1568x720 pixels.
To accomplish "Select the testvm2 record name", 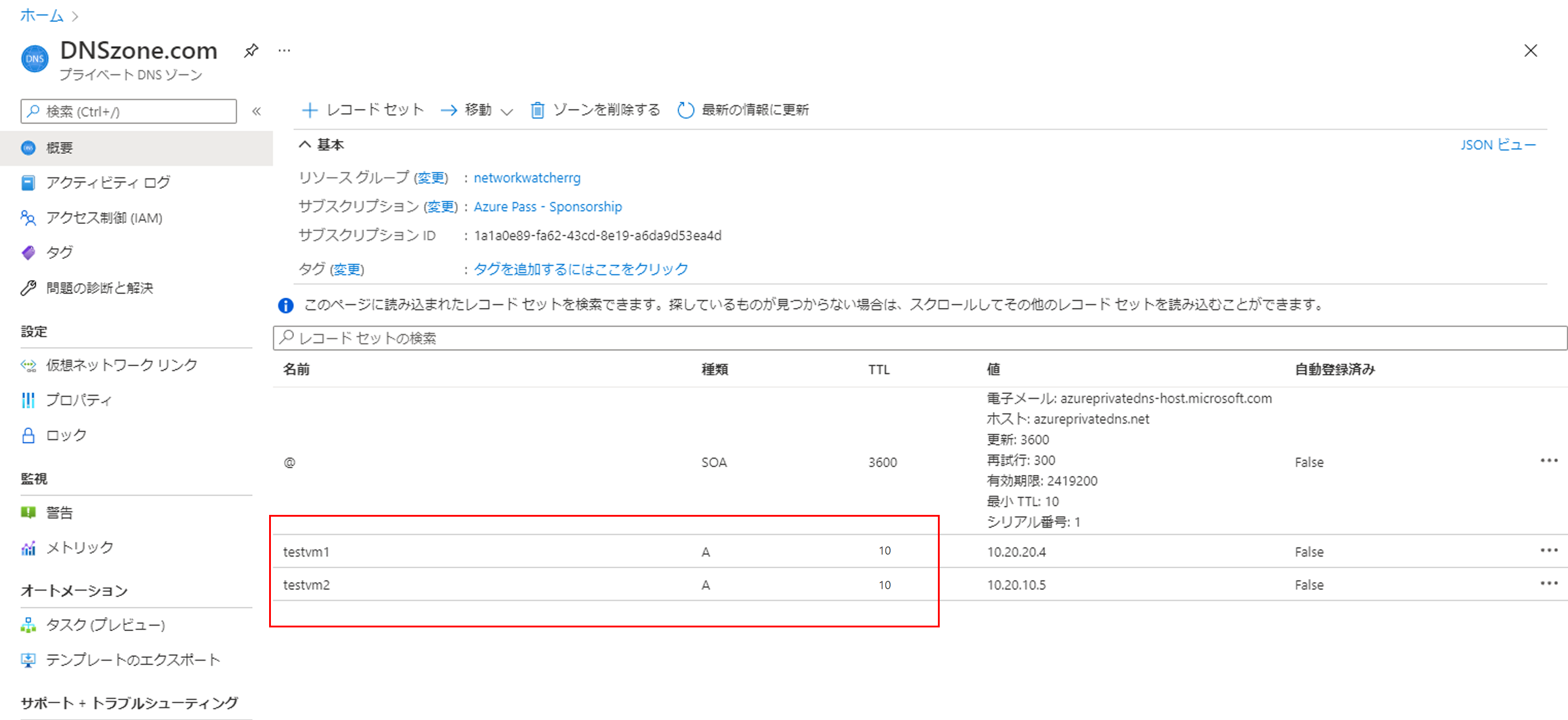I will coord(306,584).
